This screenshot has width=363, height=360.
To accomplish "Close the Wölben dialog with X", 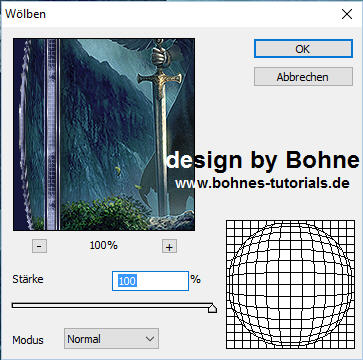I will pyautogui.click(x=347, y=14).
